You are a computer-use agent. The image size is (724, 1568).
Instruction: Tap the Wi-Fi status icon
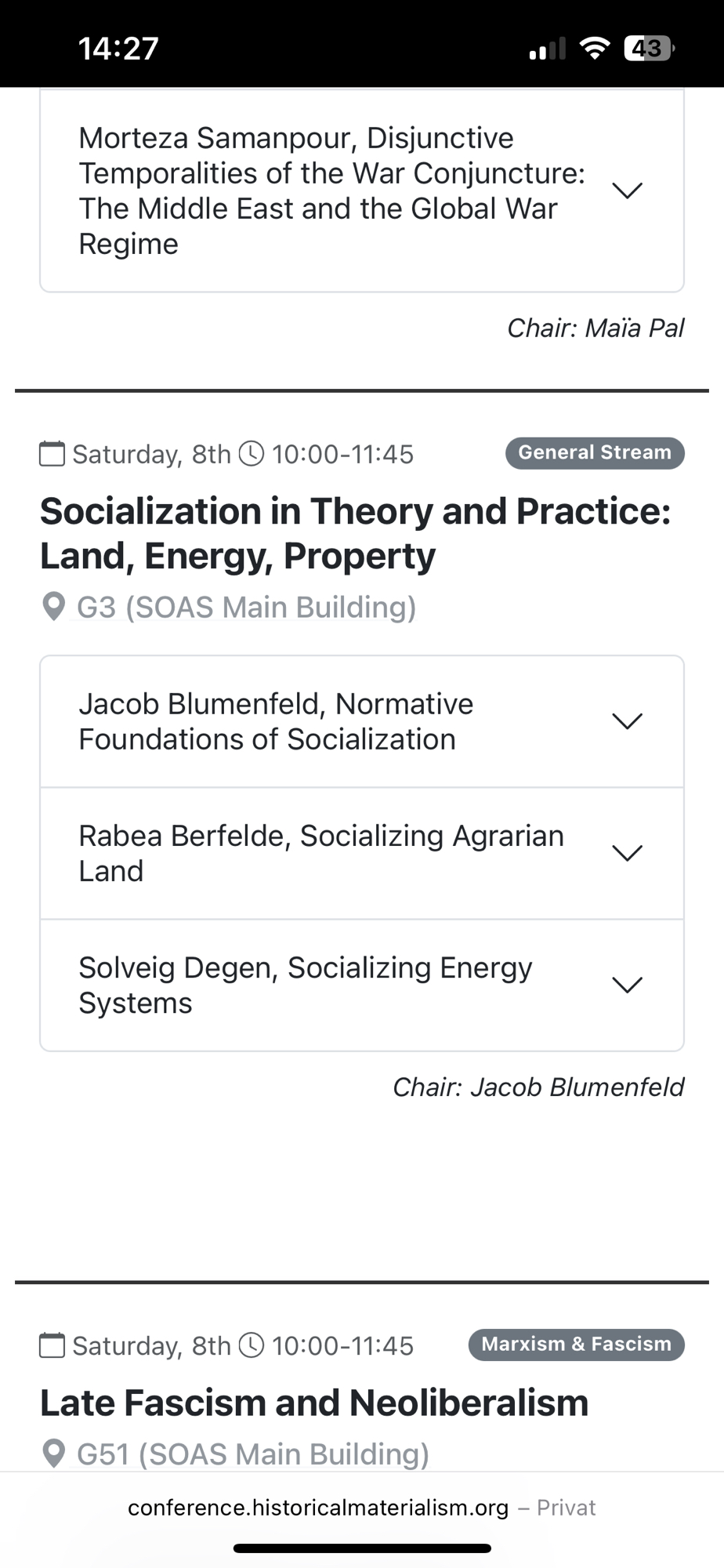coord(595,49)
